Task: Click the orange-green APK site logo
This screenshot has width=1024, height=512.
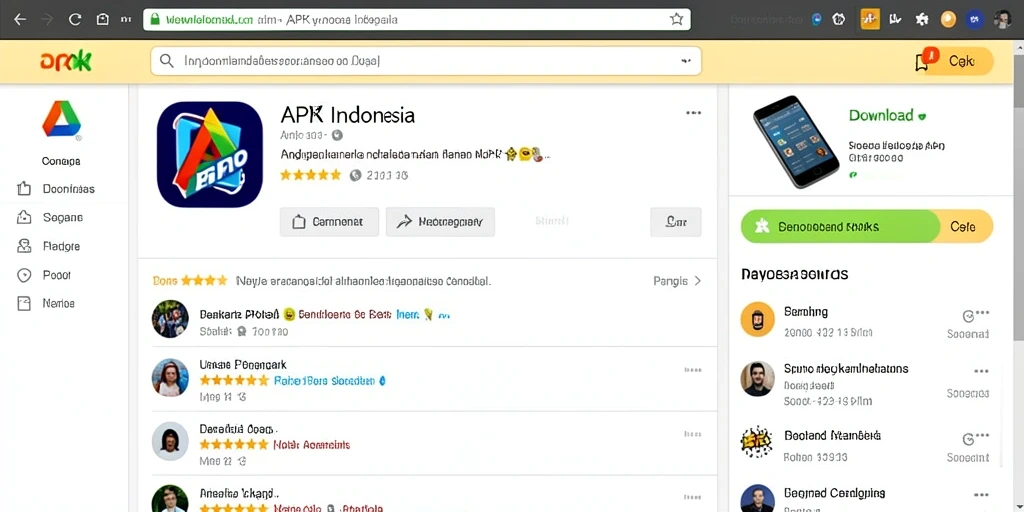Action: click(65, 62)
